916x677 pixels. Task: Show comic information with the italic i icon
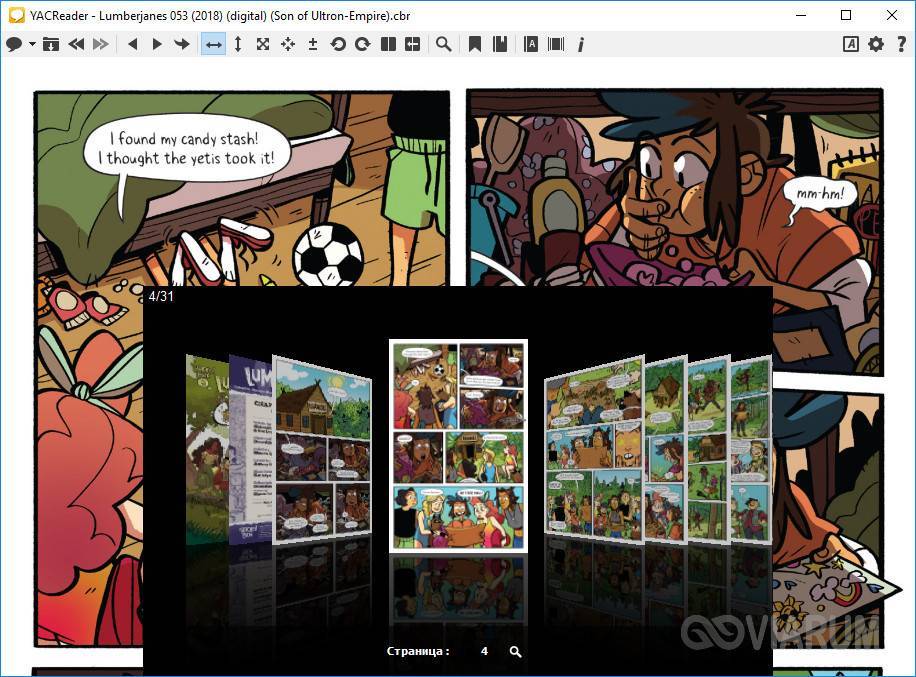pyautogui.click(x=581, y=44)
